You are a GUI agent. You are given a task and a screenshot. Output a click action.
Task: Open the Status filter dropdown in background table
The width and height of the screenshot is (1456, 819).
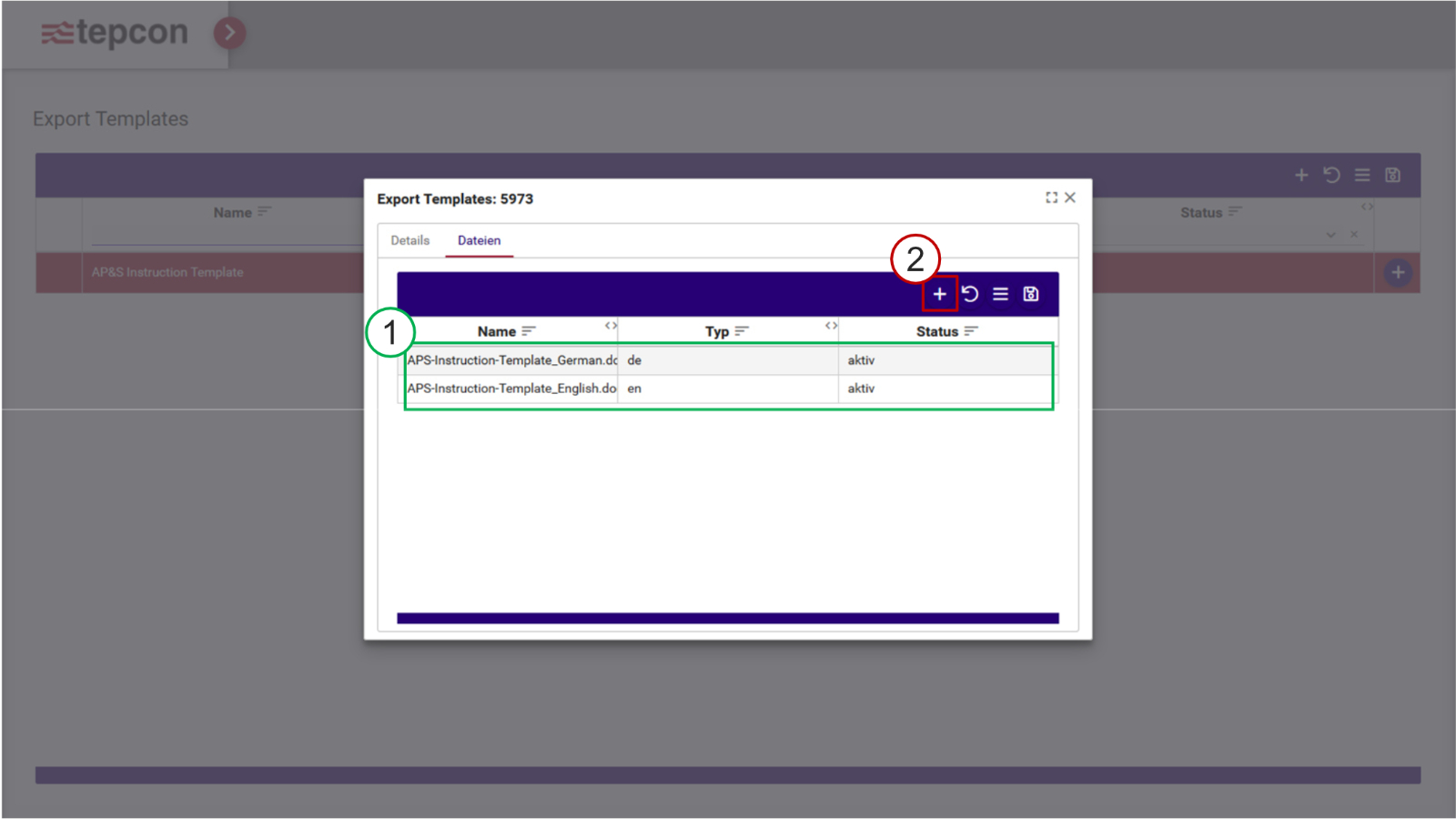(1330, 235)
